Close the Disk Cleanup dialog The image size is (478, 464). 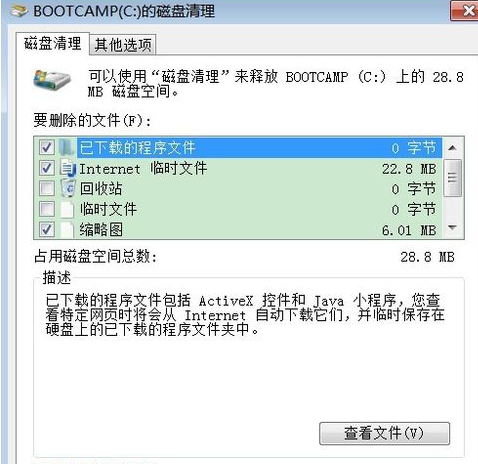point(464,11)
